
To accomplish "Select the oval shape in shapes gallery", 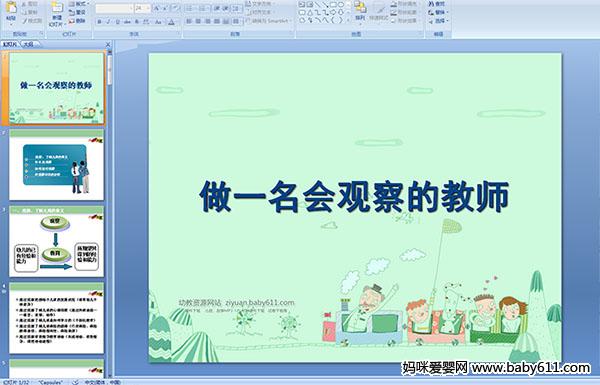I will pos(341,5).
